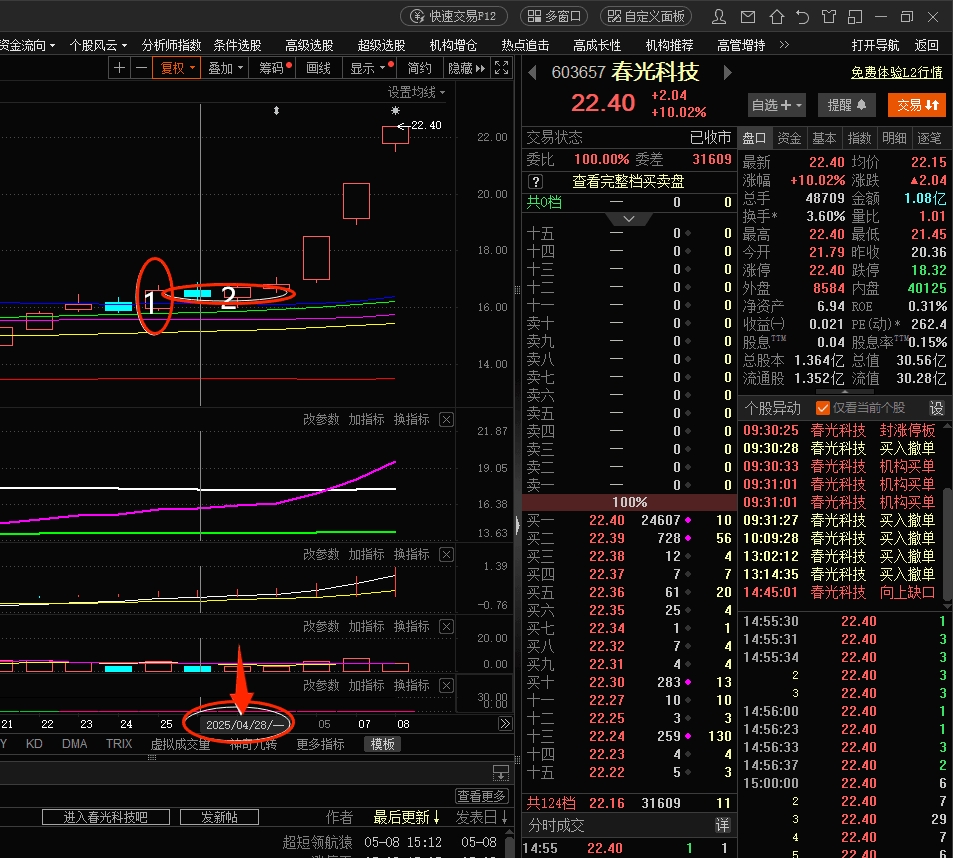This screenshot has height=858, width=953.
Task: Toggle 简约 simple mode
Action: 419,68
